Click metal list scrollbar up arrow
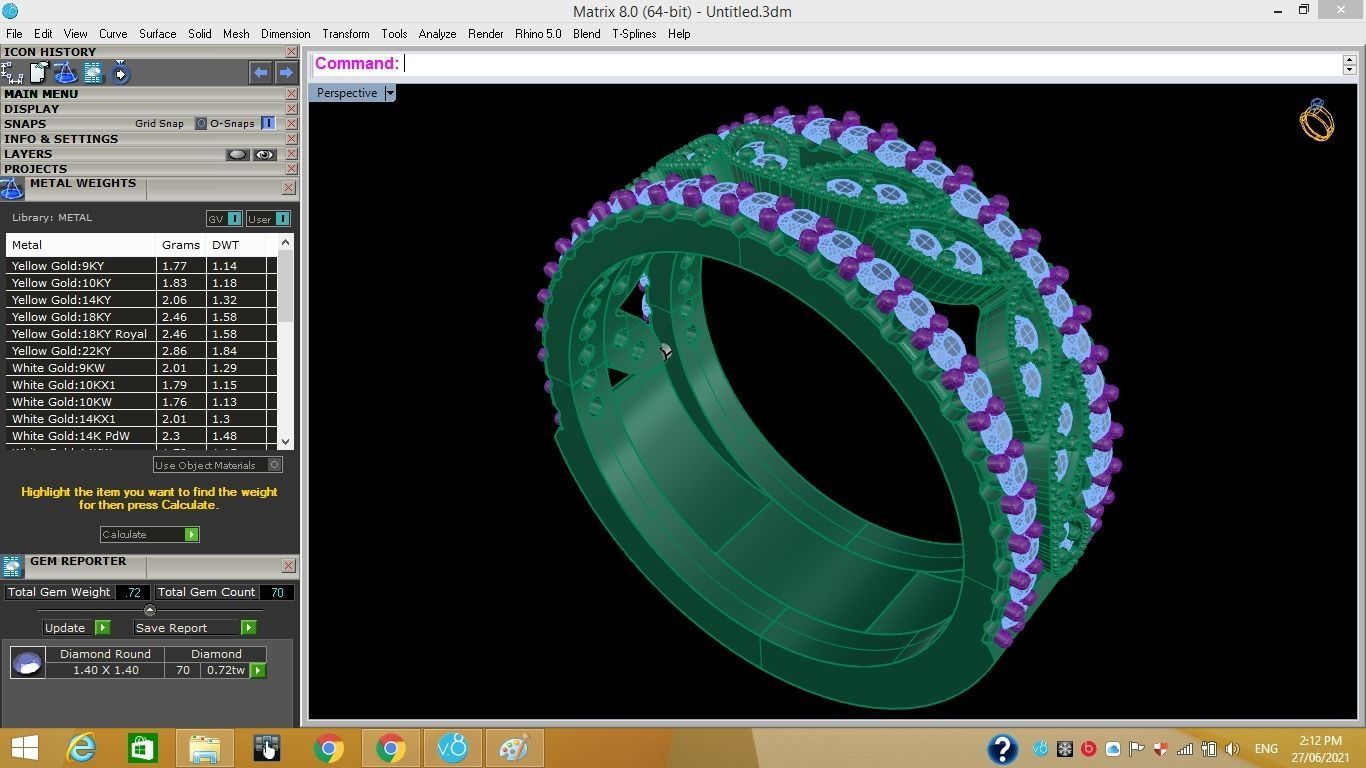Viewport: 1366px width, 768px height. coord(286,242)
